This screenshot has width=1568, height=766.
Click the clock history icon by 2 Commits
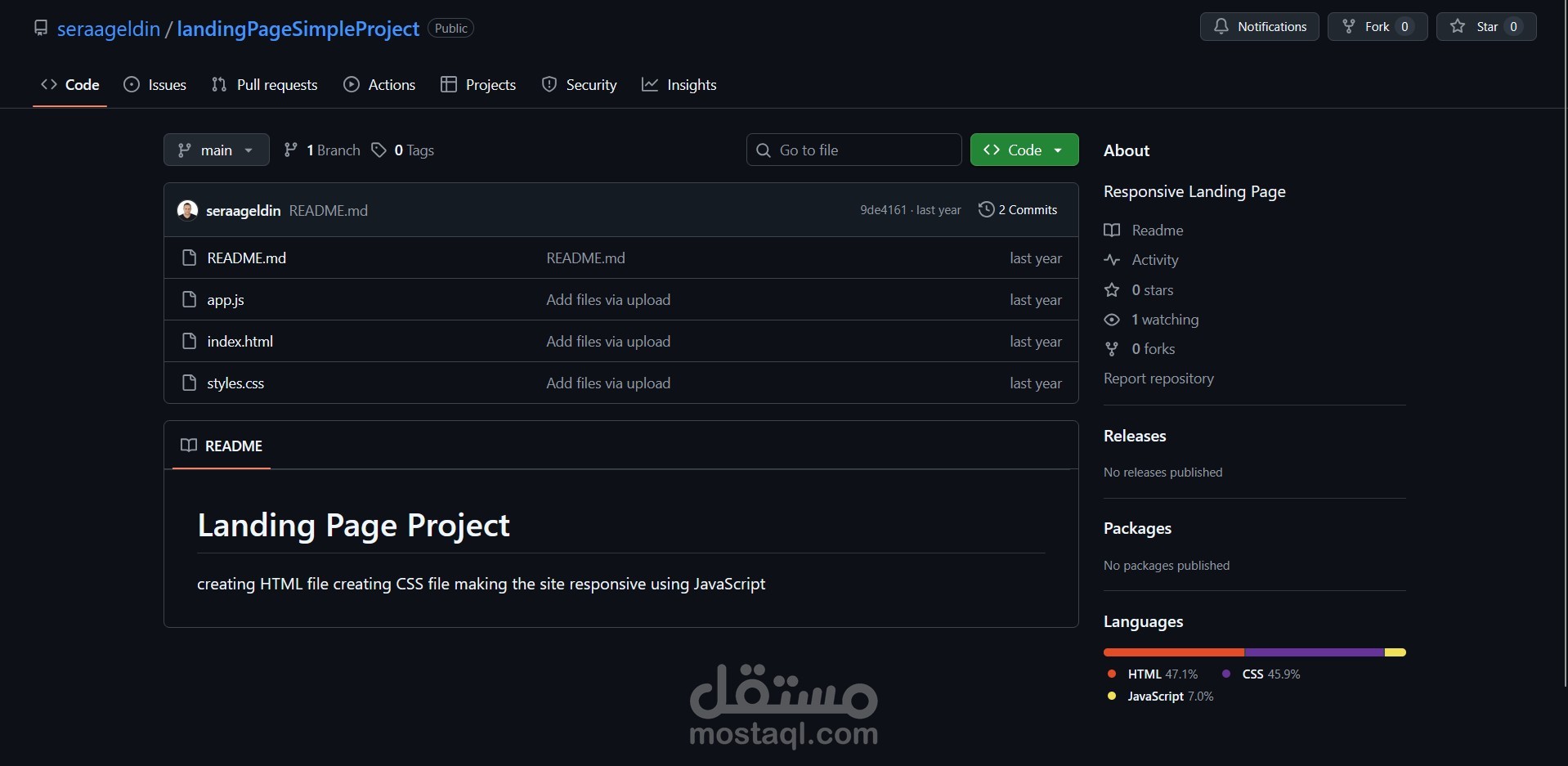tap(986, 209)
